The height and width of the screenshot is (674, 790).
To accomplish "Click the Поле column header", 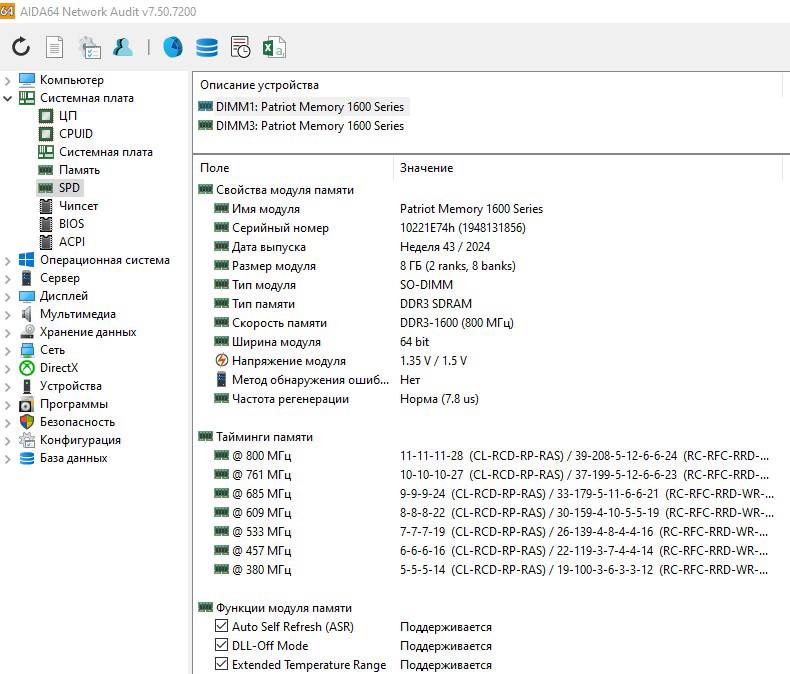I will tap(214, 168).
